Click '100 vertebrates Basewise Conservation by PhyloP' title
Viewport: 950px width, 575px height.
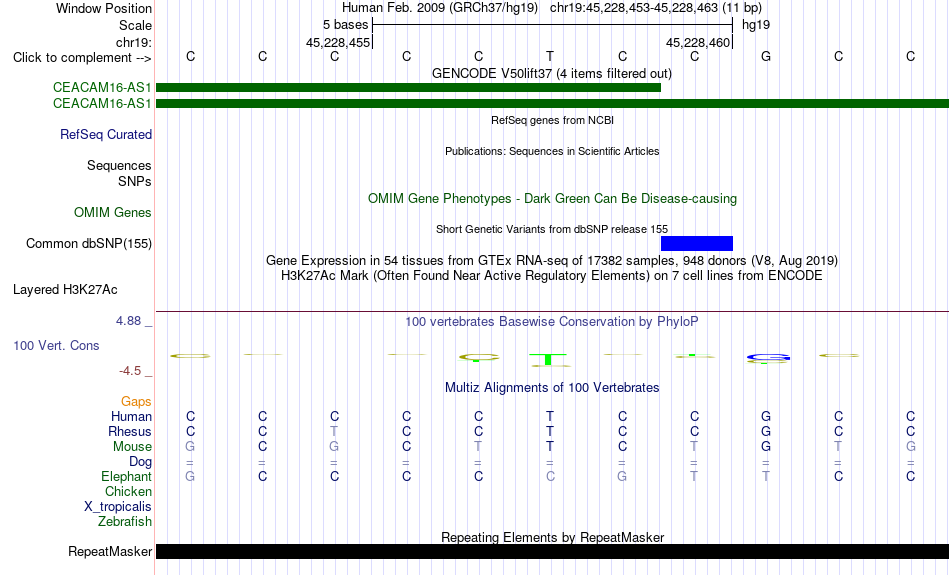[552, 322]
